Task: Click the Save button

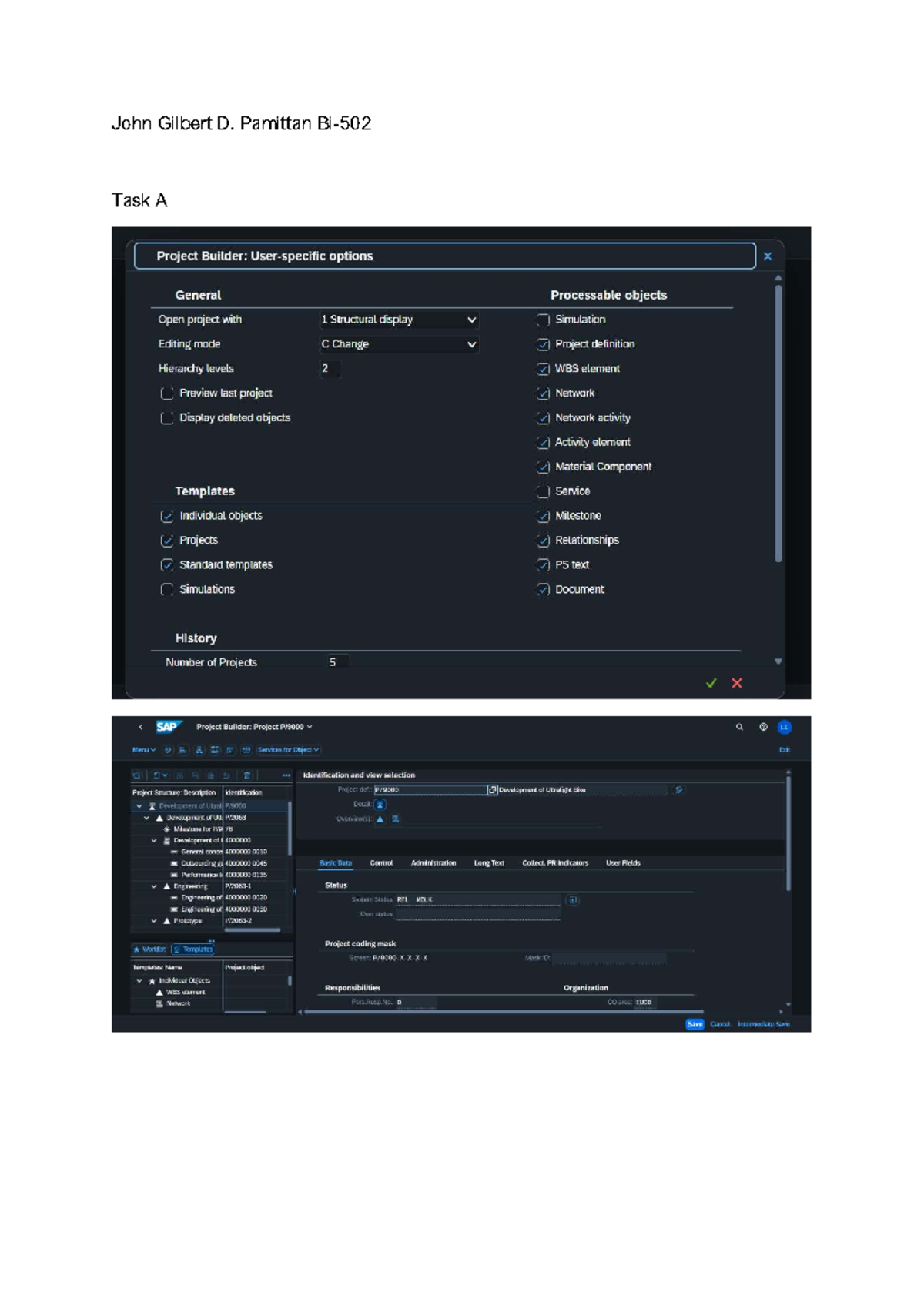Action: [x=695, y=1024]
